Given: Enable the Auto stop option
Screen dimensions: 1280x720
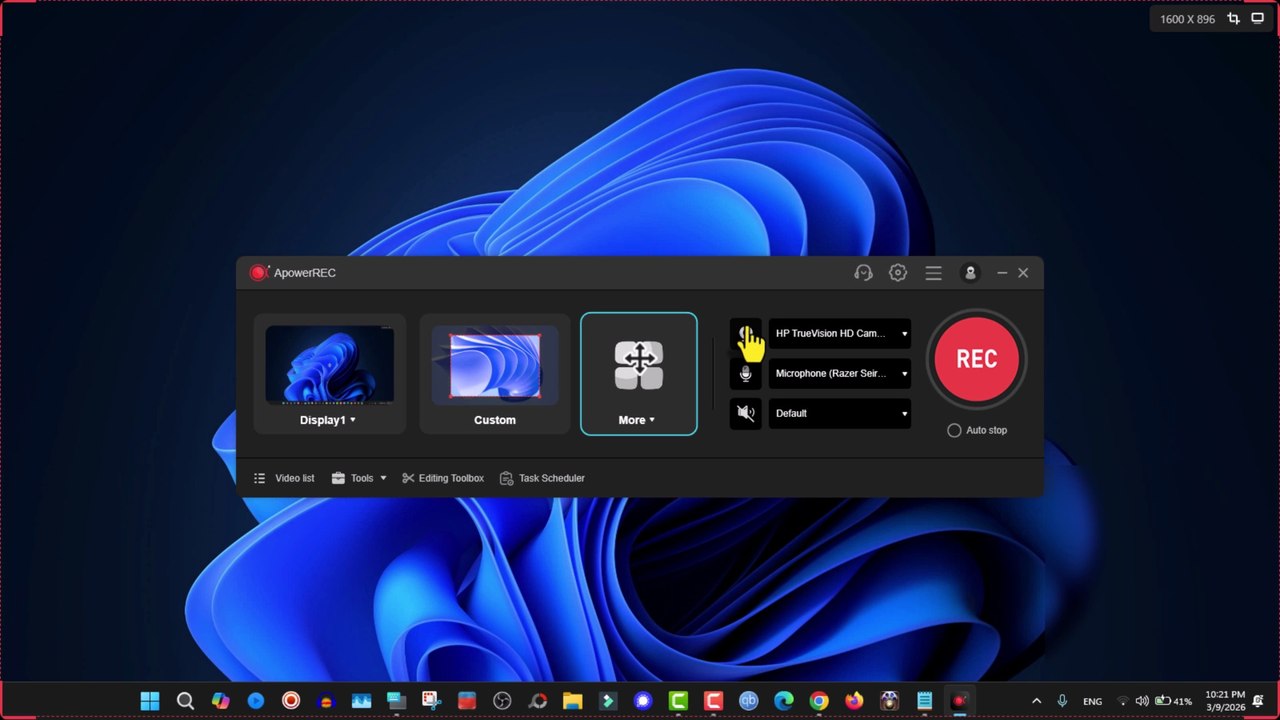Looking at the screenshot, I should point(954,430).
